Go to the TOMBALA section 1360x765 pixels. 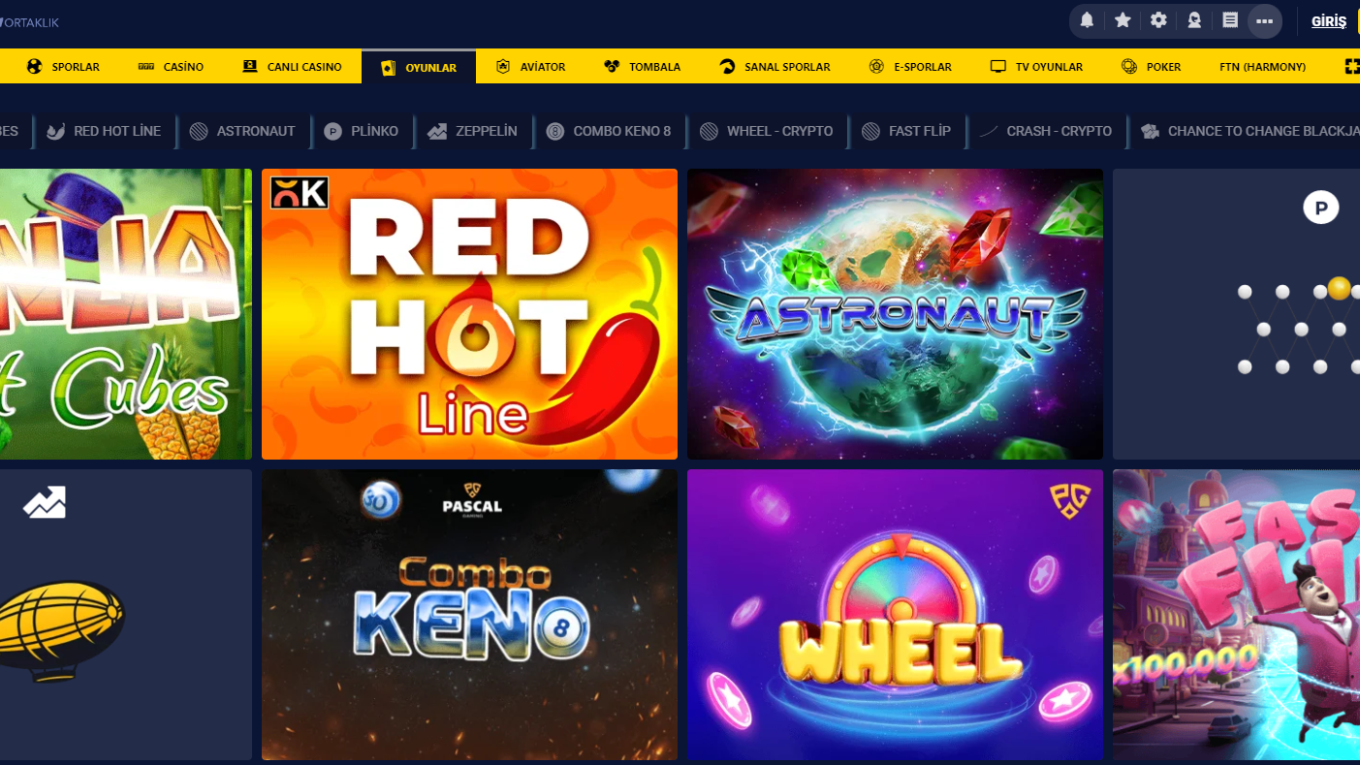point(642,66)
